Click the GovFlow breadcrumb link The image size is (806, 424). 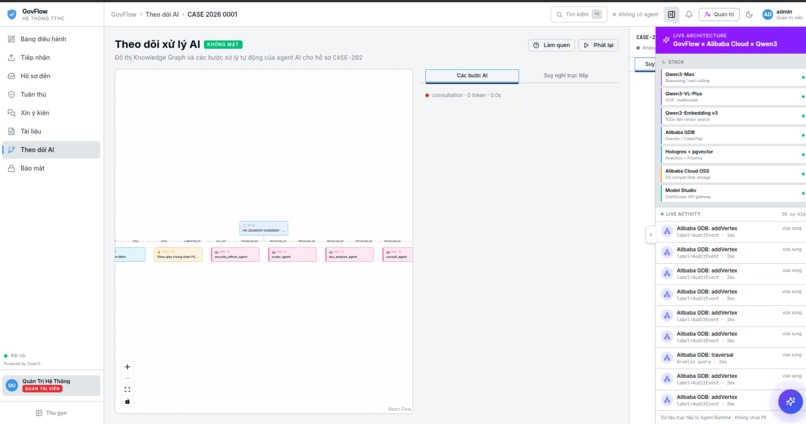tap(124, 14)
